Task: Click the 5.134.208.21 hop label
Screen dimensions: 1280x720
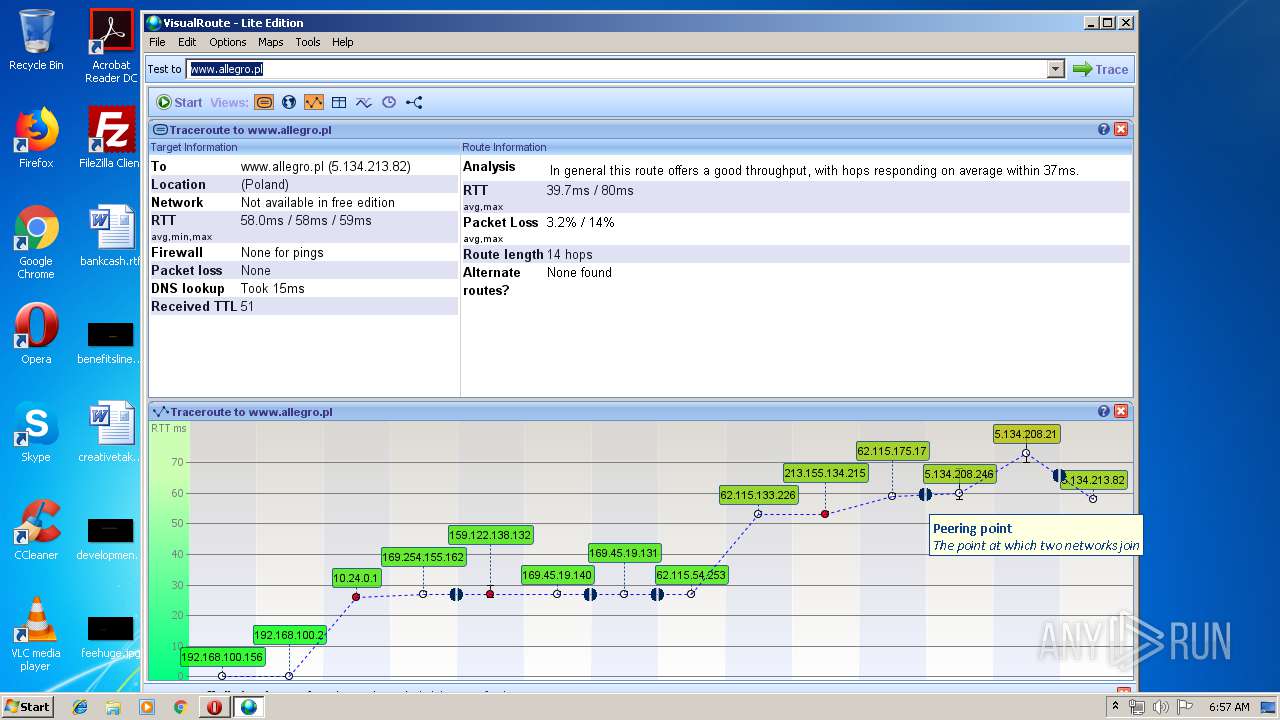Action: pyautogui.click(x=1026, y=434)
